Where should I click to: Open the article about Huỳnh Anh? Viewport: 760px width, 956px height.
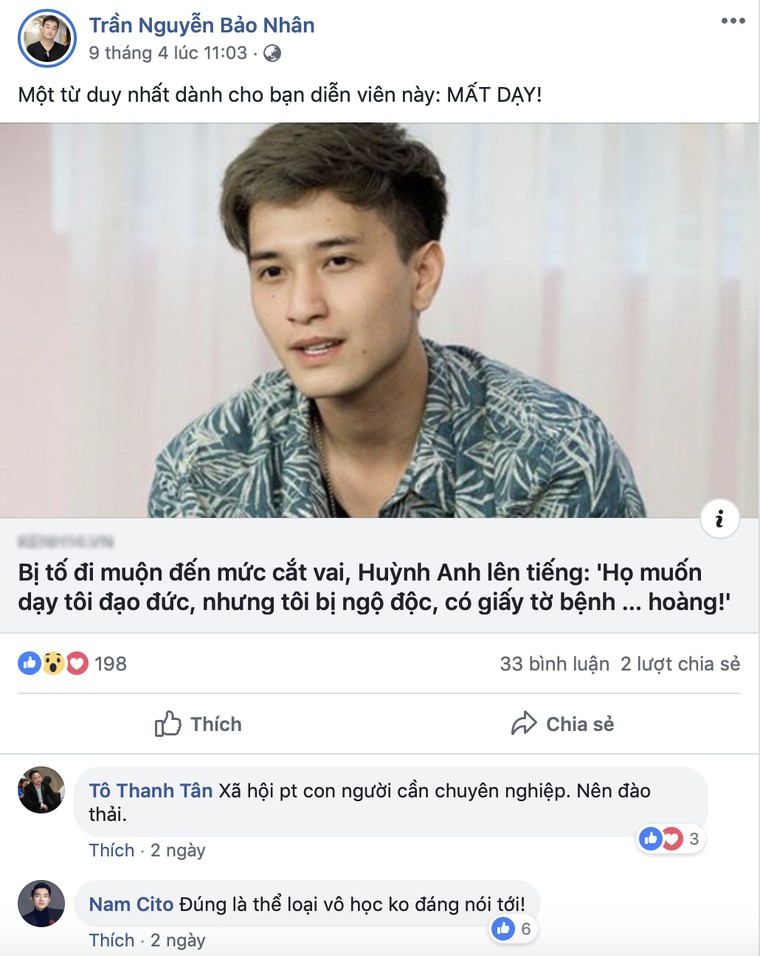click(380, 585)
